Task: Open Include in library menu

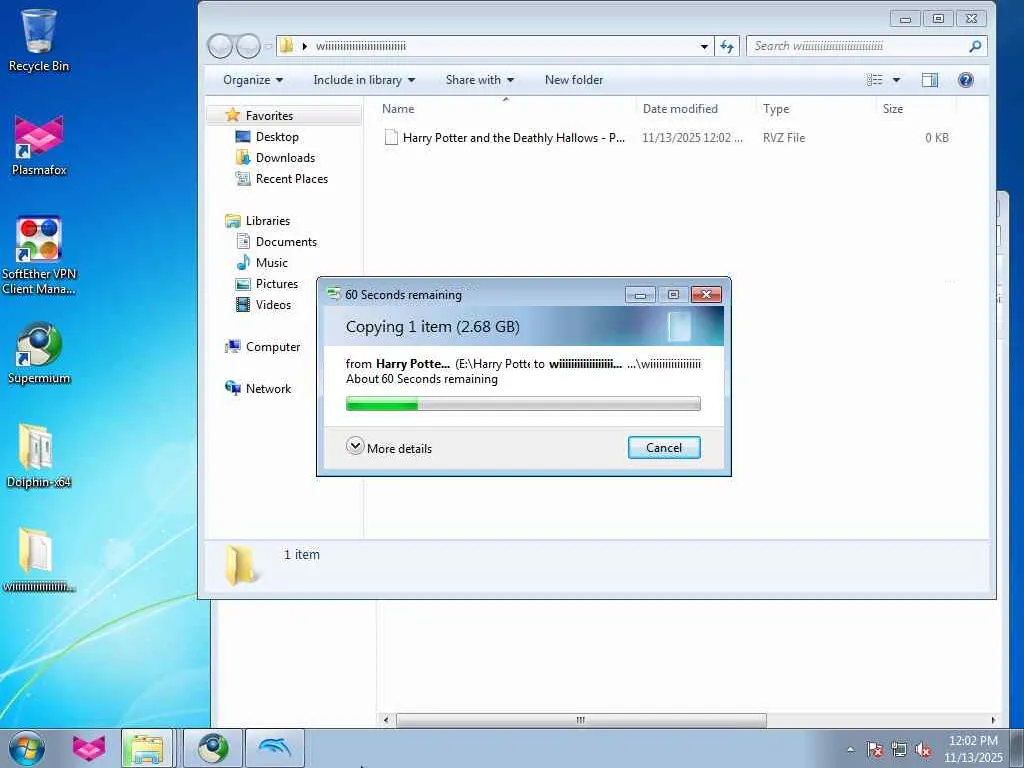Action: pyautogui.click(x=364, y=80)
